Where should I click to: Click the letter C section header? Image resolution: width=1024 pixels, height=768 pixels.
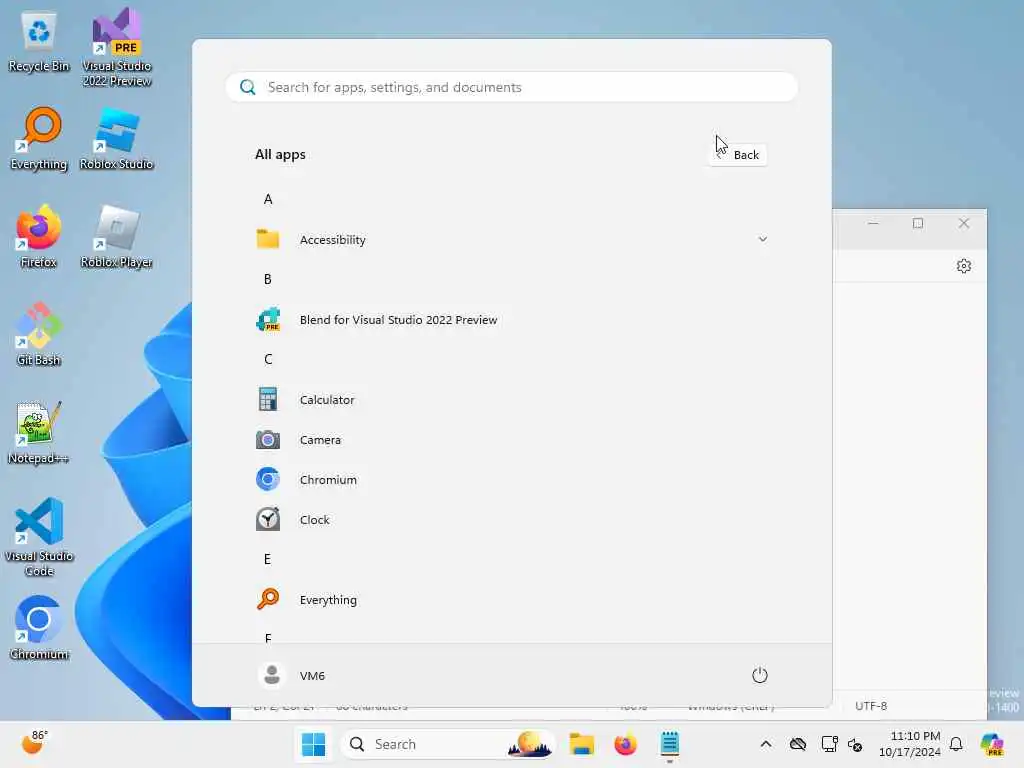(268, 359)
